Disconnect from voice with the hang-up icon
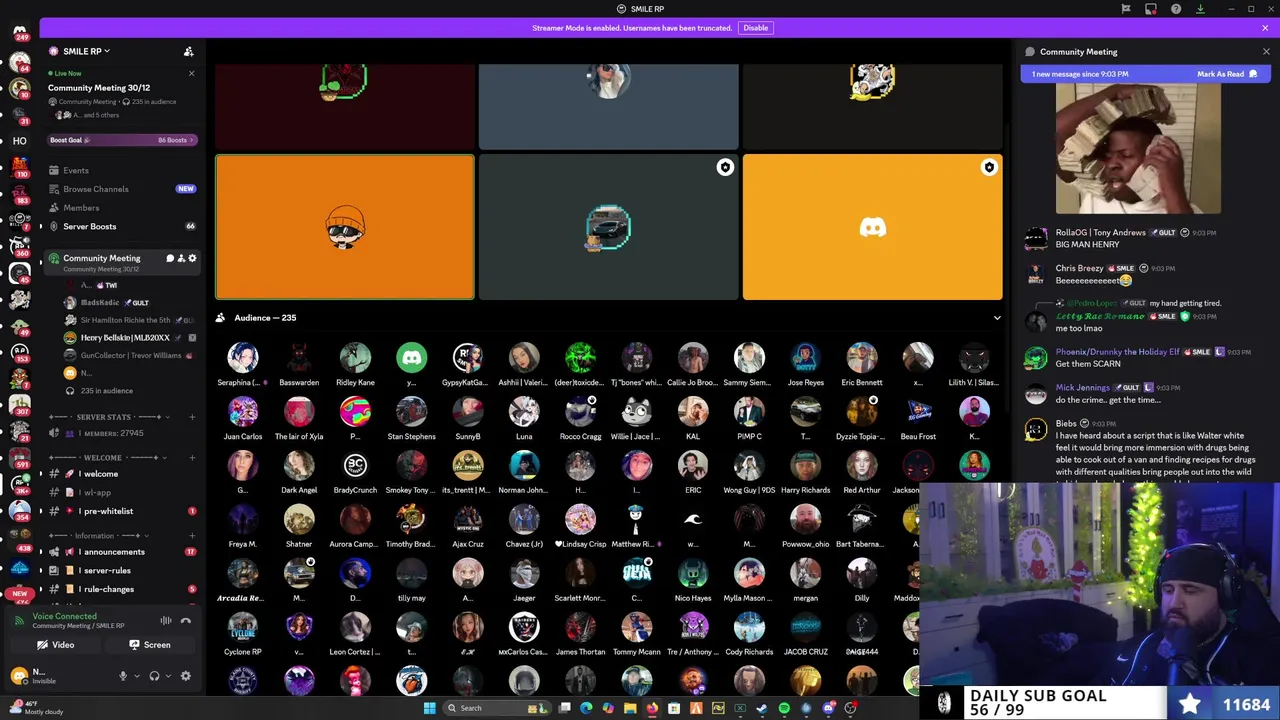Image resolution: width=1280 pixels, height=720 pixels. (186, 621)
